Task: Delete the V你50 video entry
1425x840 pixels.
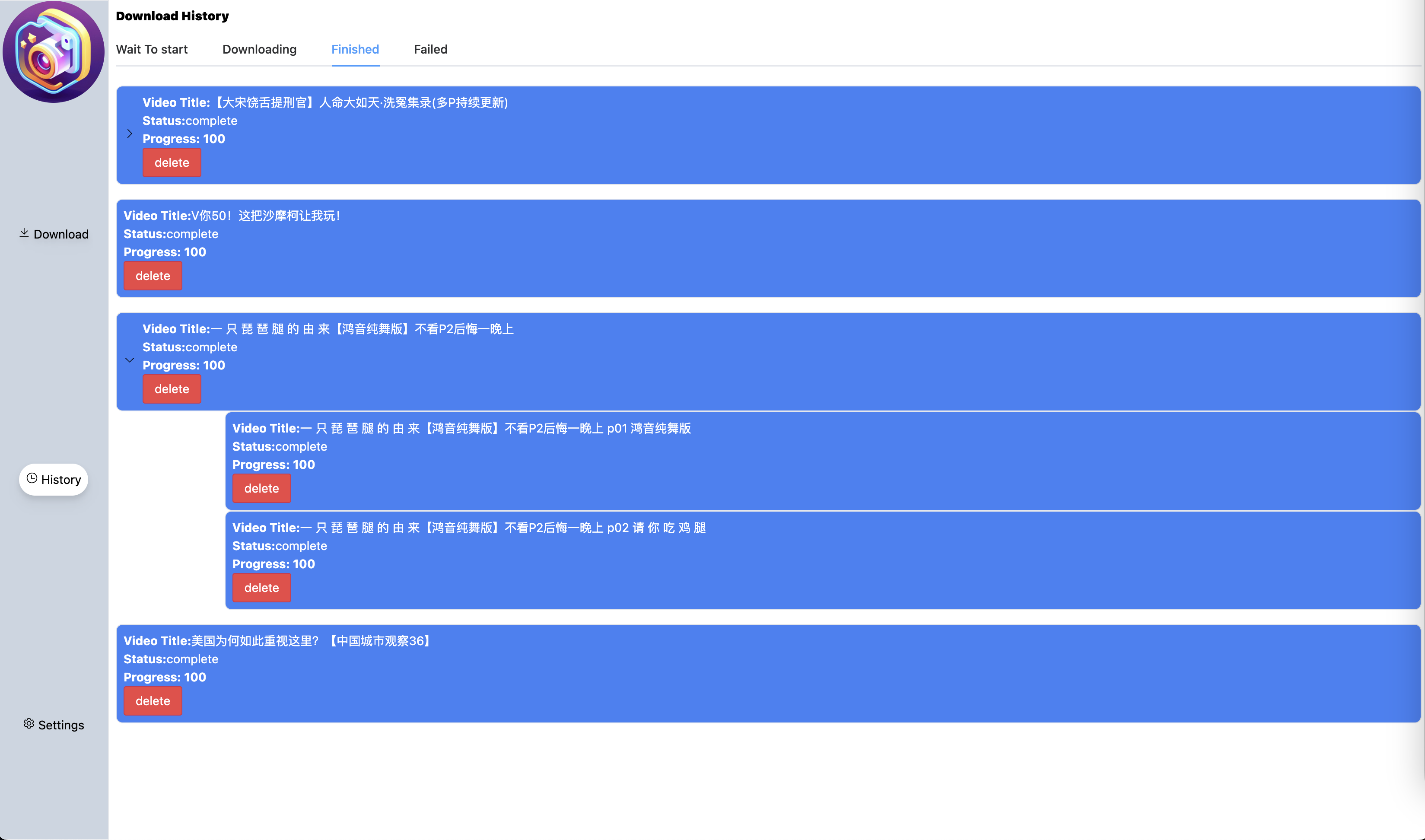Action: point(153,276)
